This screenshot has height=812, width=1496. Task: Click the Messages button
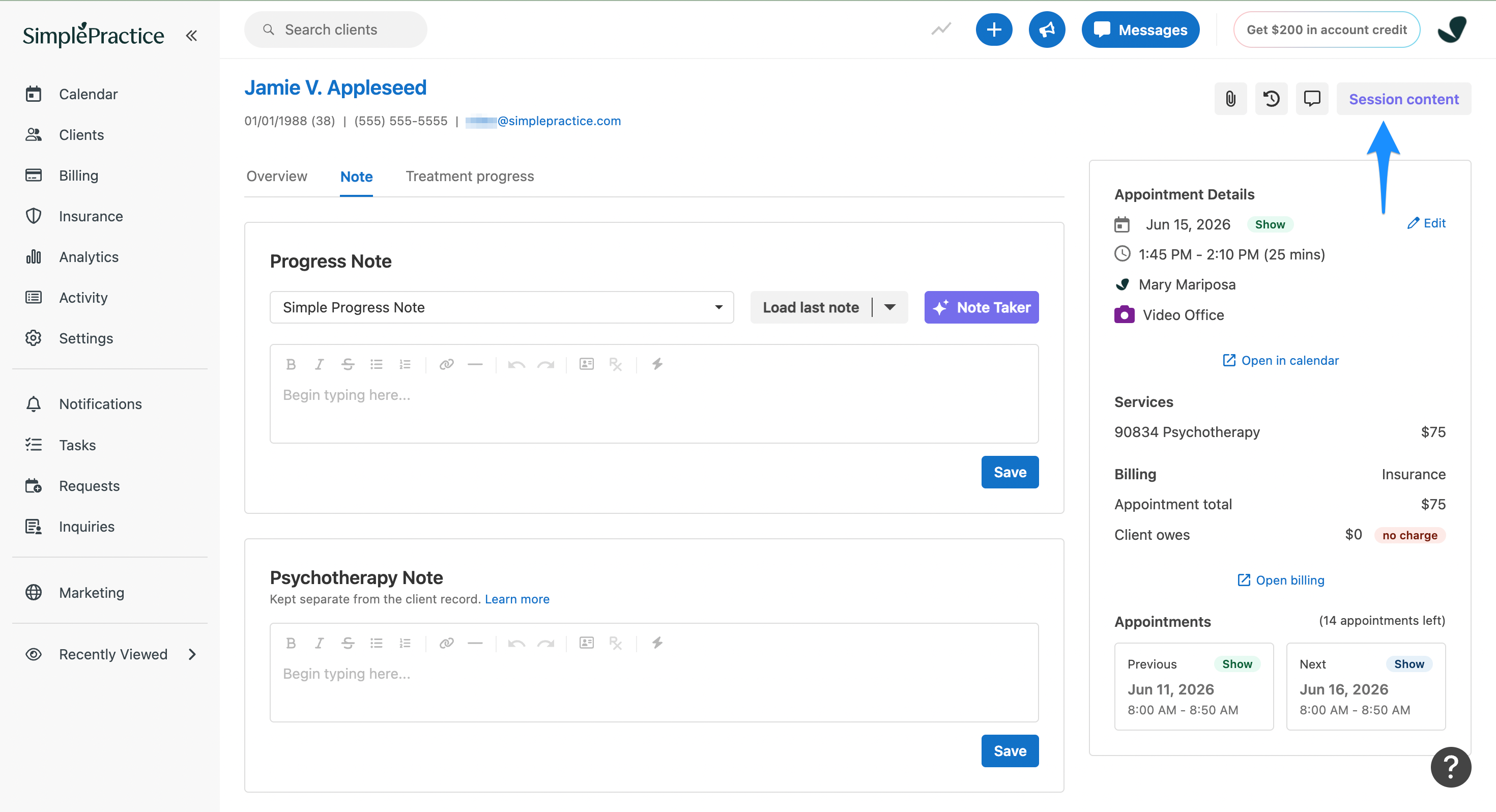coord(1140,30)
